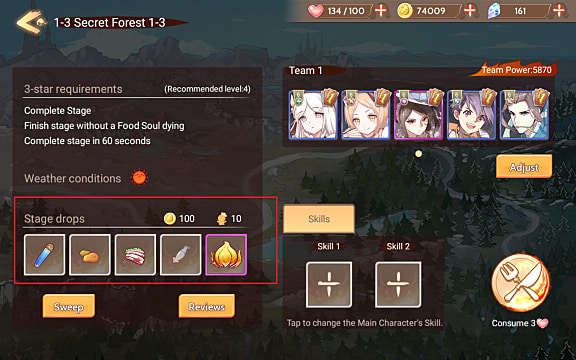
Task: Tap the potato drop item
Action: (x=90, y=255)
